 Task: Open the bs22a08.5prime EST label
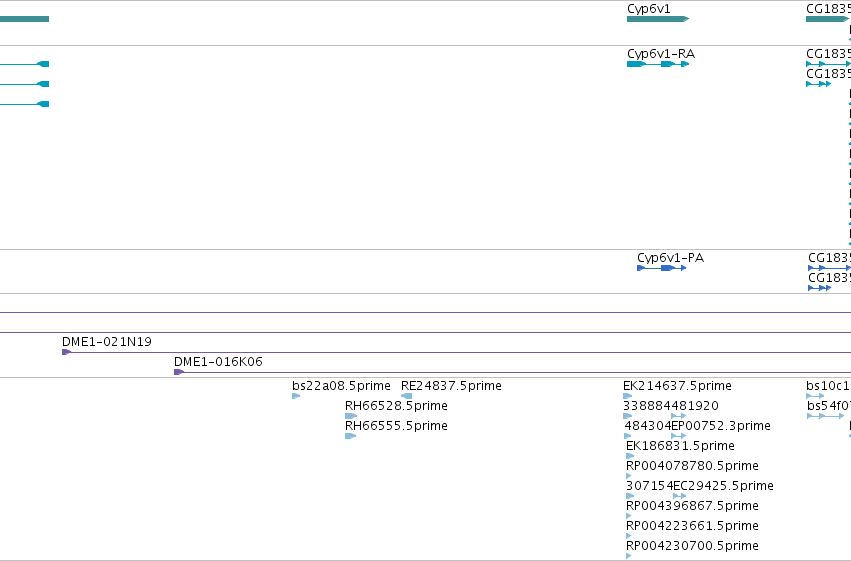(x=341, y=386)
